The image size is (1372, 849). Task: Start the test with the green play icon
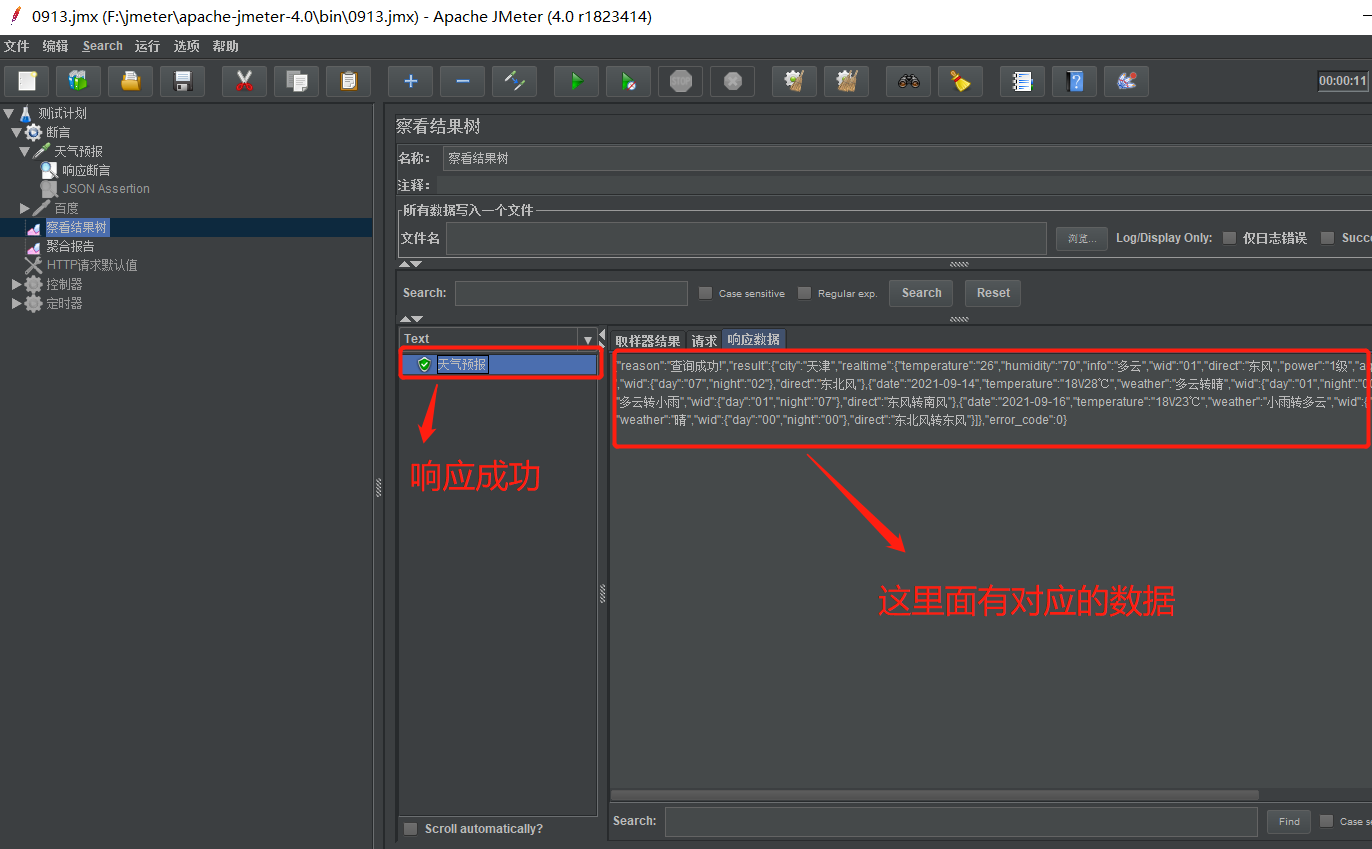click(576, 81)
